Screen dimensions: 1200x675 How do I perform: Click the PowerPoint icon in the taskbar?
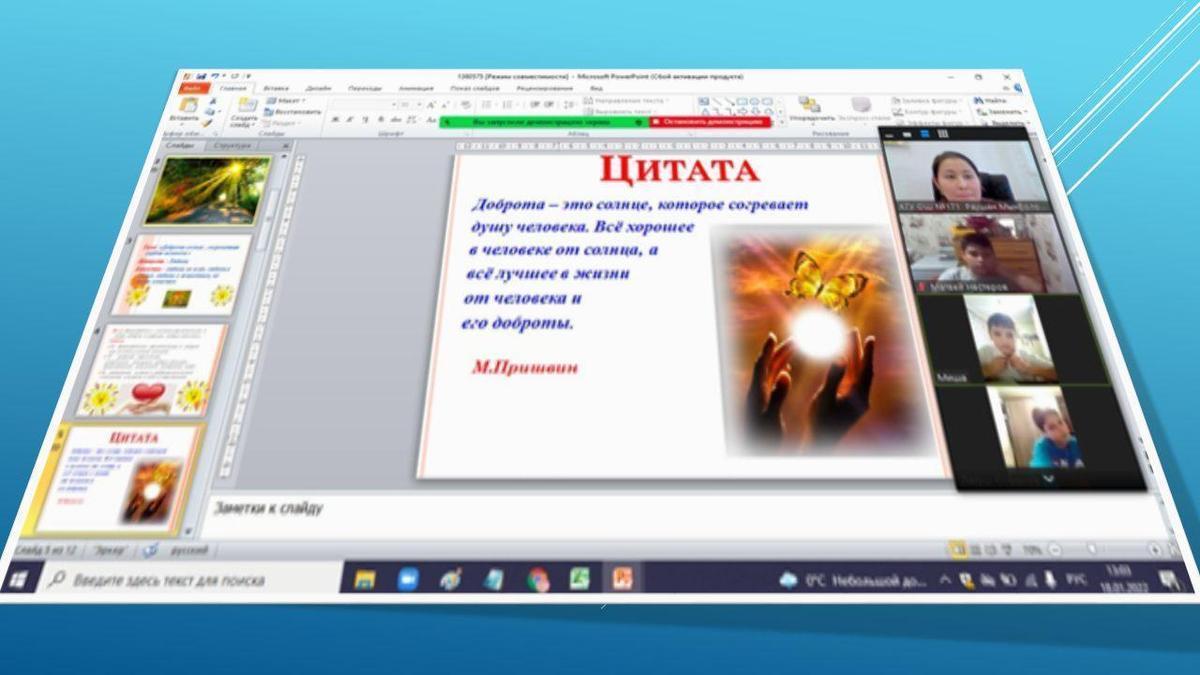[622, 578]
